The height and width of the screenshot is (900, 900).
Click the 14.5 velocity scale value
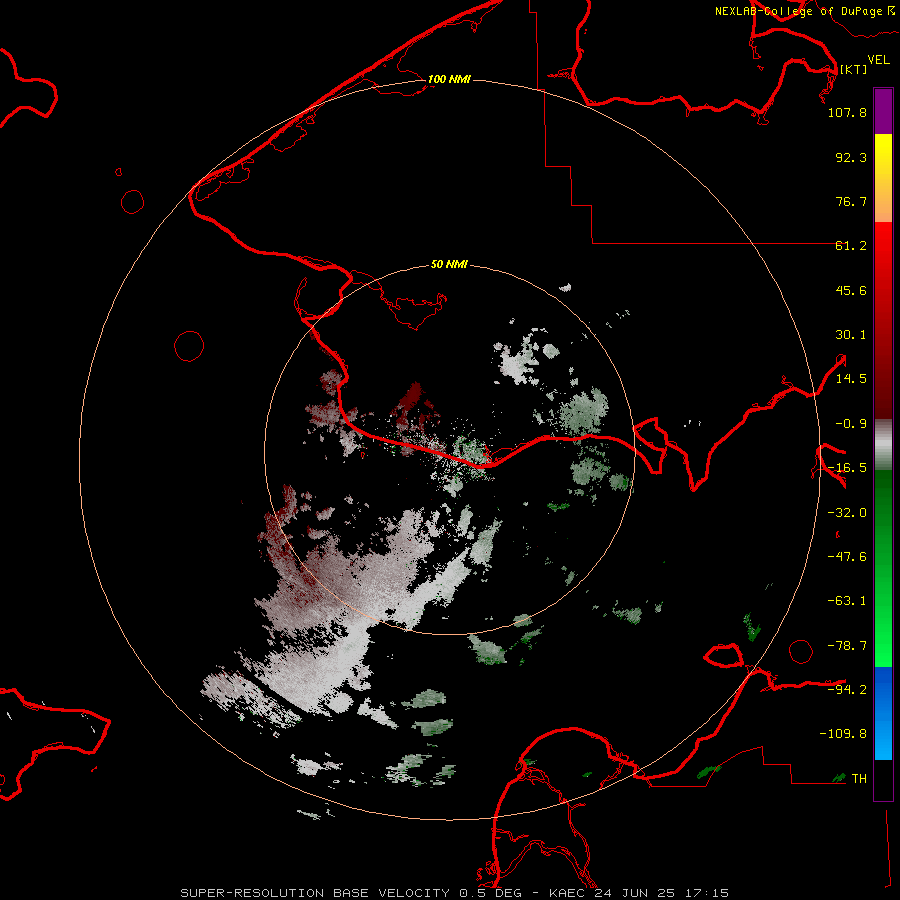pos(851,379)
